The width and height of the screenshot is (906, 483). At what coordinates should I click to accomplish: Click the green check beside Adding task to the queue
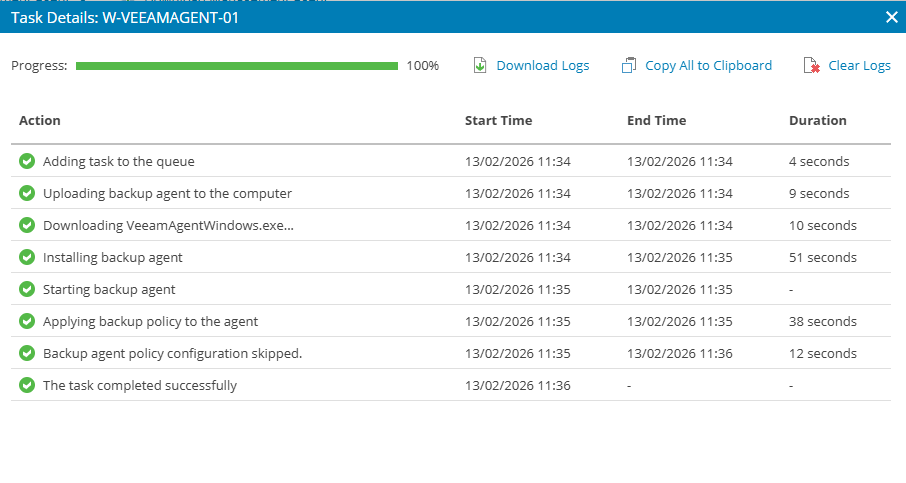click(27, 161)
